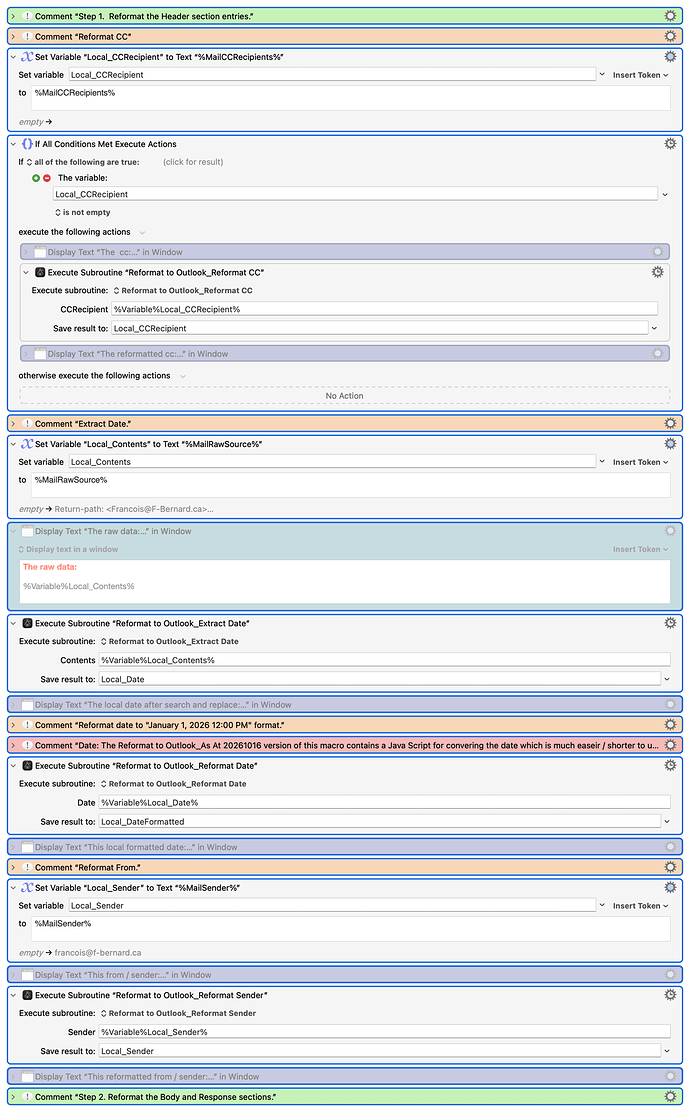Open gear menu for the Step 2 comment

click(670, 1097)
